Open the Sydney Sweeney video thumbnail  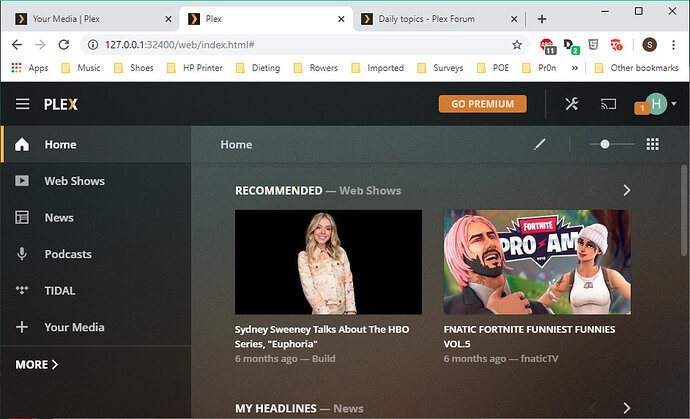(328, 262)
